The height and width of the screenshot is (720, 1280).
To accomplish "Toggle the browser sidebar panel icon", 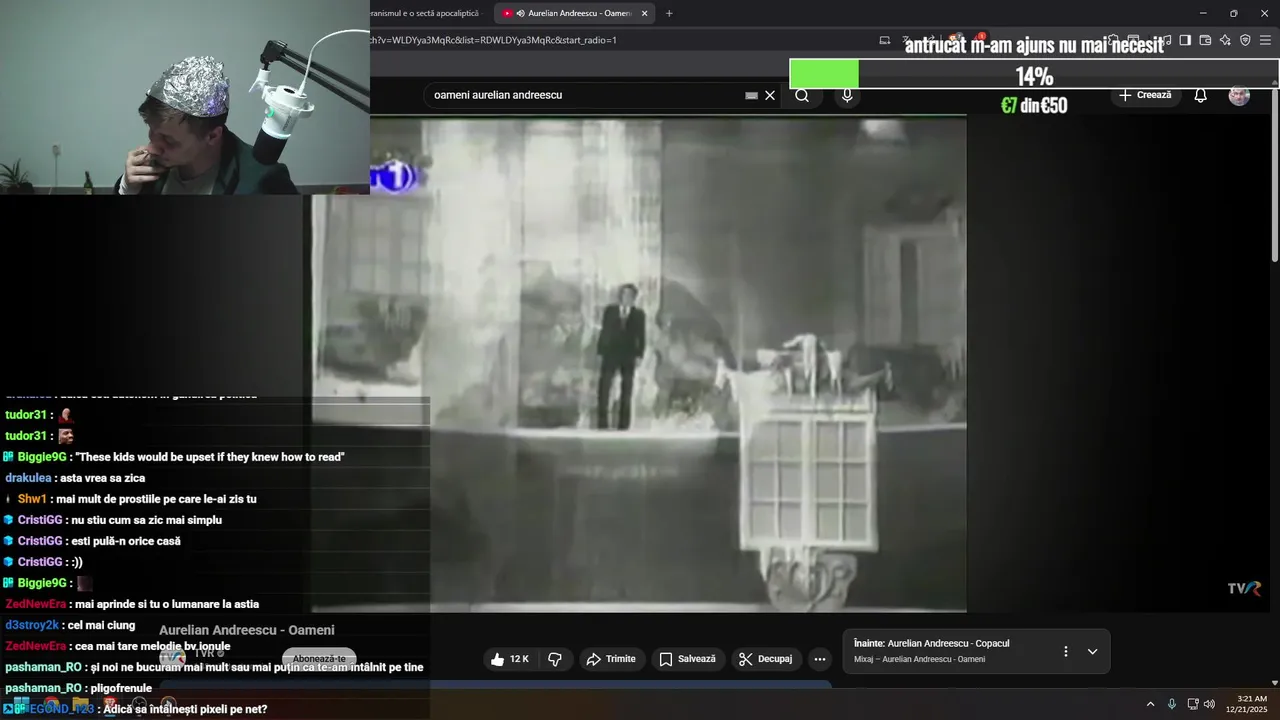I will pyautogui.click(x=1185, y=40).
